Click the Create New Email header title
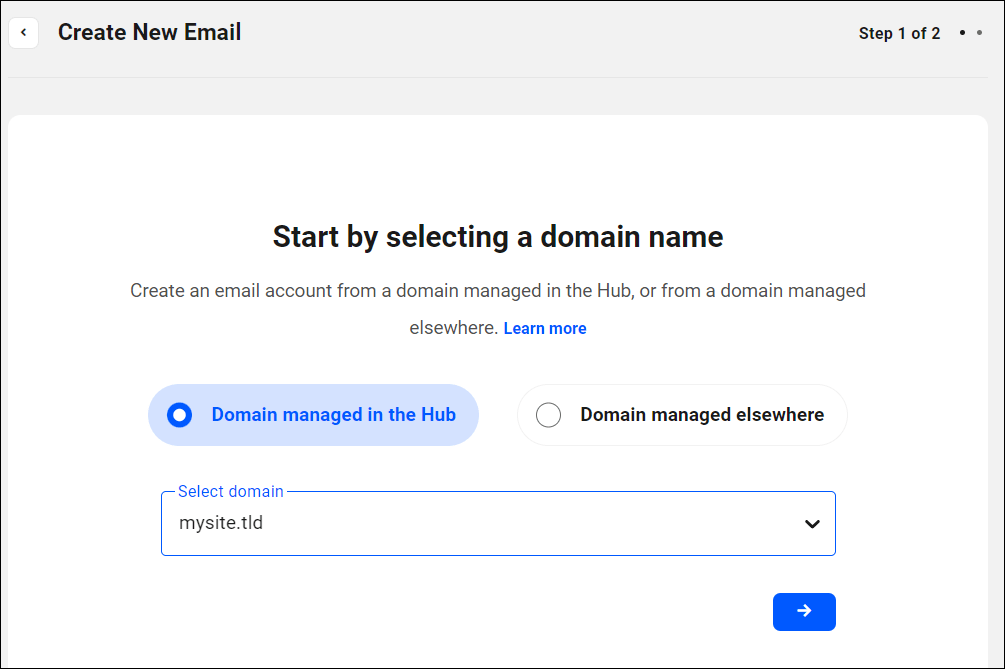Screen dimensions: 1005x669 coord(149,32)
